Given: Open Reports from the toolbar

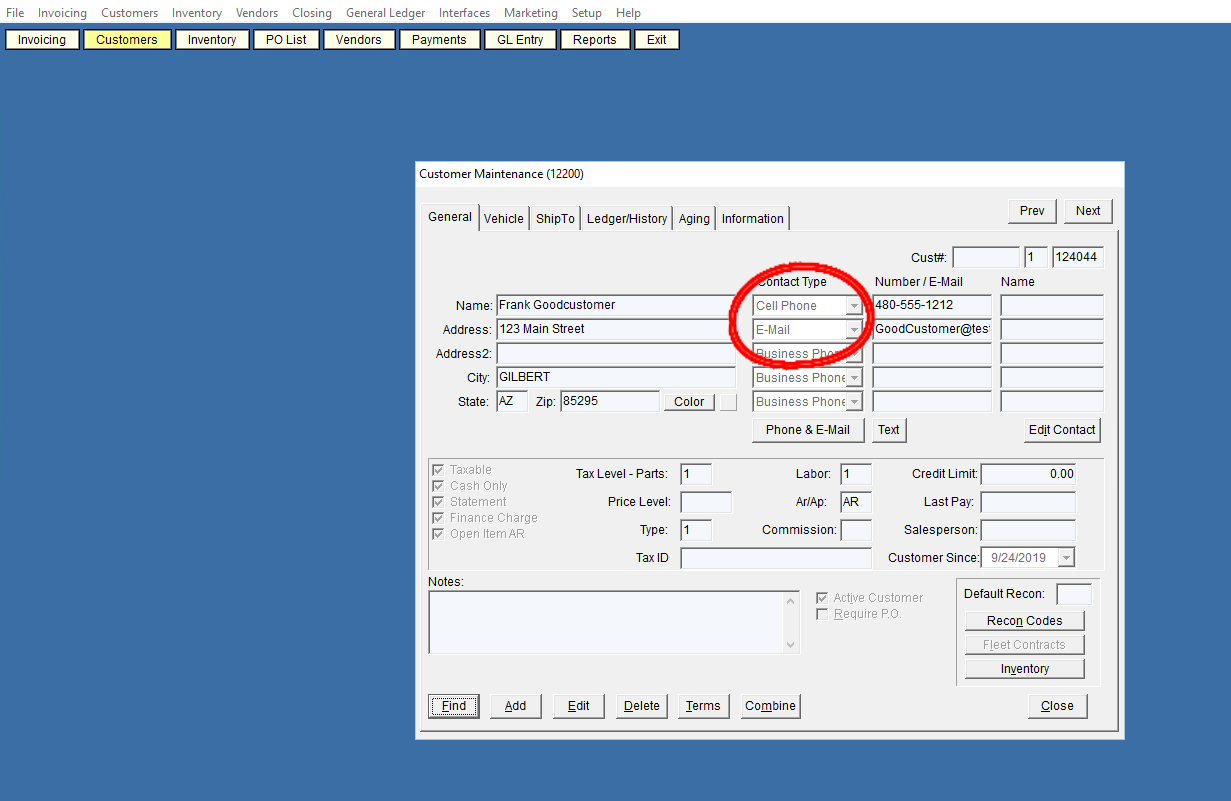Looking at the screenshot, I should (x=595, y=40).
